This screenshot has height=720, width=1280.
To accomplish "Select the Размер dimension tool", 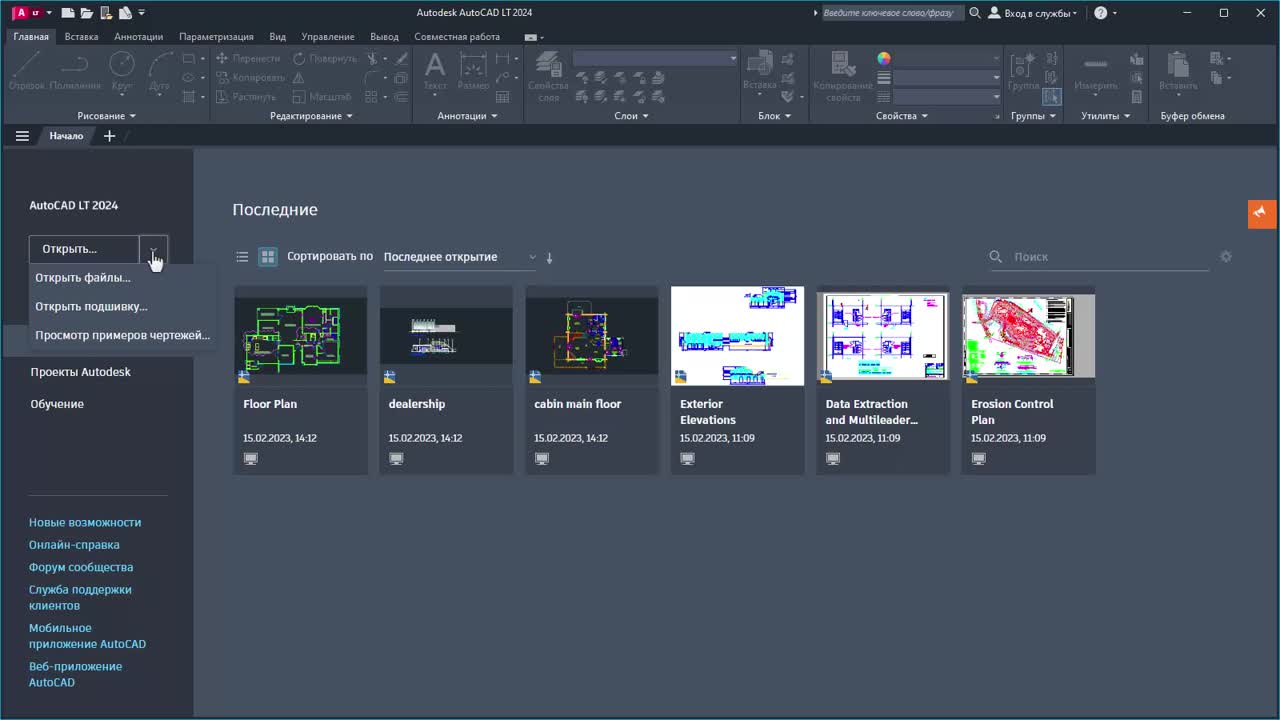I will click(473, 72).
